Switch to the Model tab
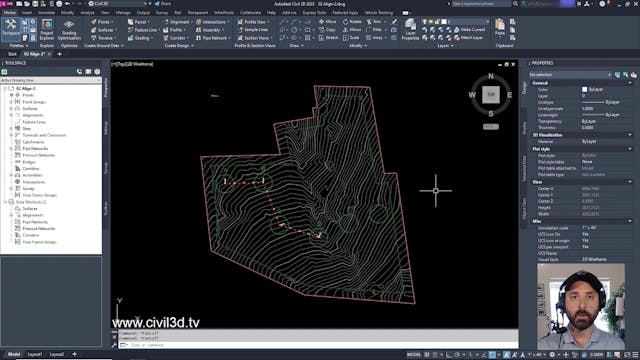This screenshot has height=360, width=640. 14,354
